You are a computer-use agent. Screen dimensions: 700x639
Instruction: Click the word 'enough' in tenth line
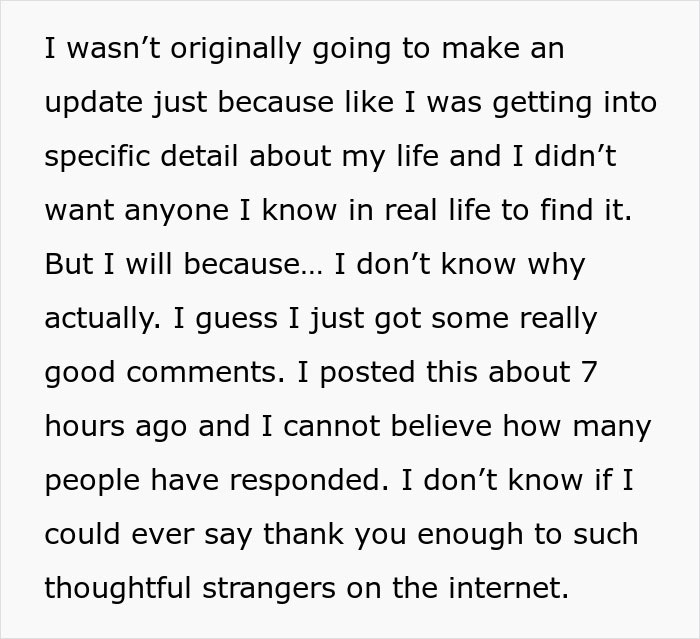tap(470, 535)
